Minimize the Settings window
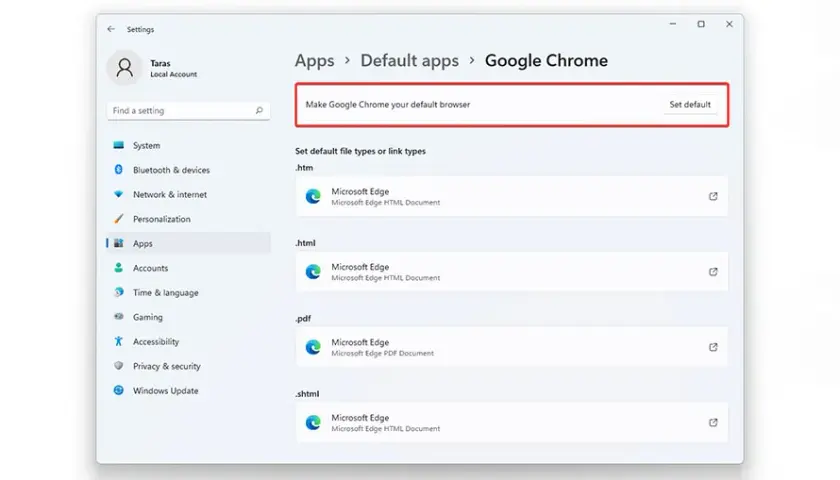This screenshot has width=840, height=480. (x=673, y=24)
